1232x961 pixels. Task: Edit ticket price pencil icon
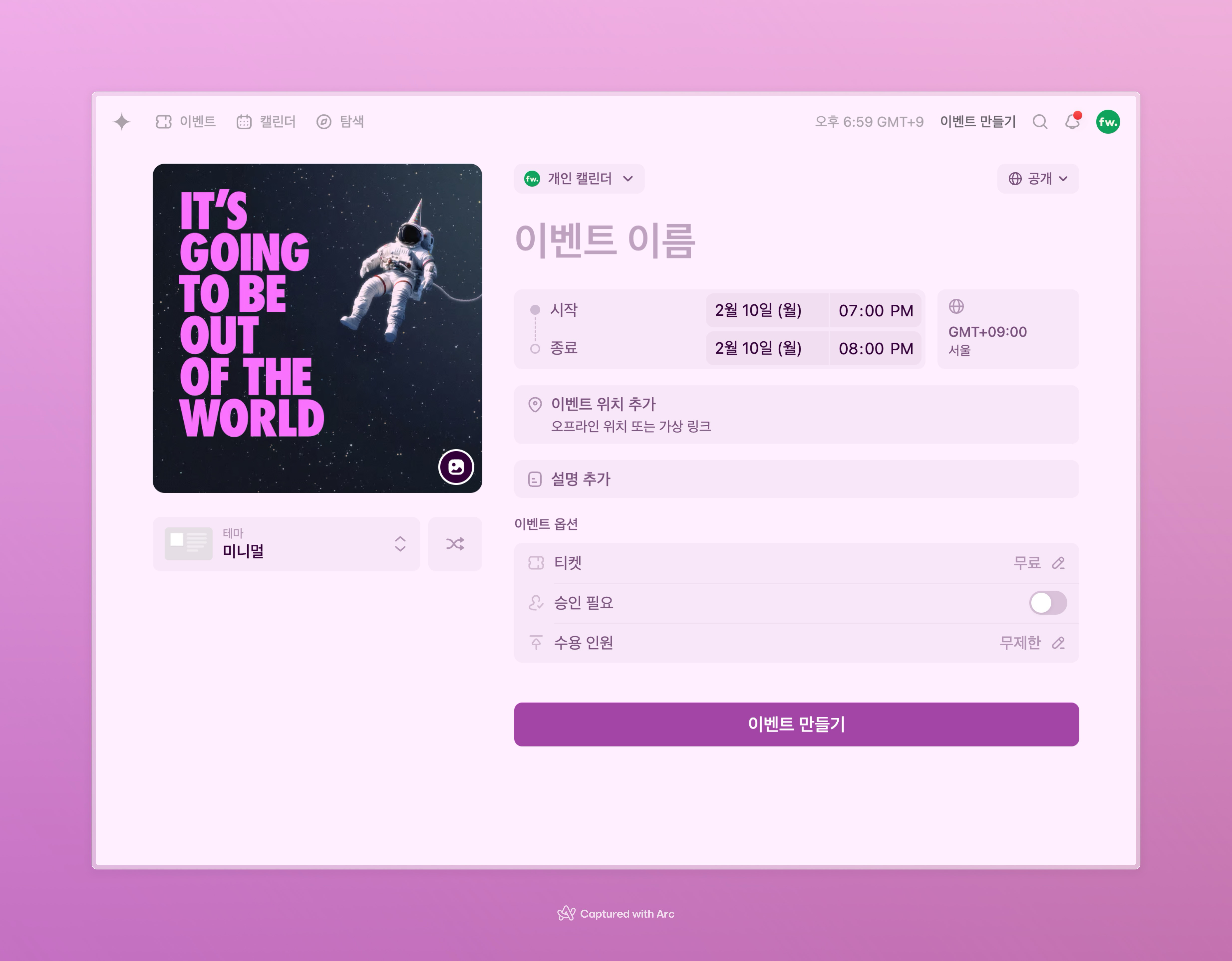(x=1058, y=563)
